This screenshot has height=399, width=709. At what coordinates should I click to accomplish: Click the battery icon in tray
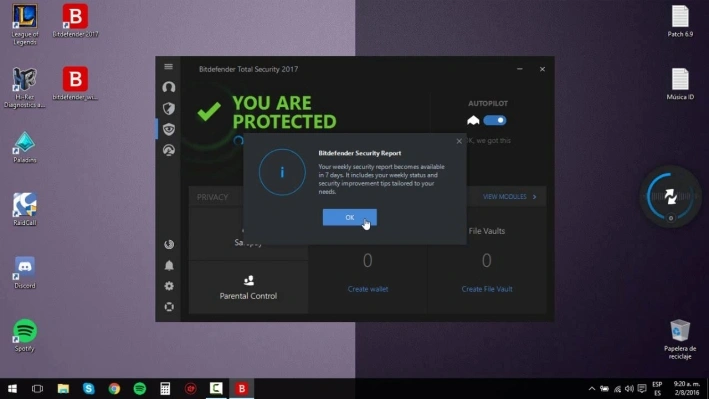click(604, 389)
